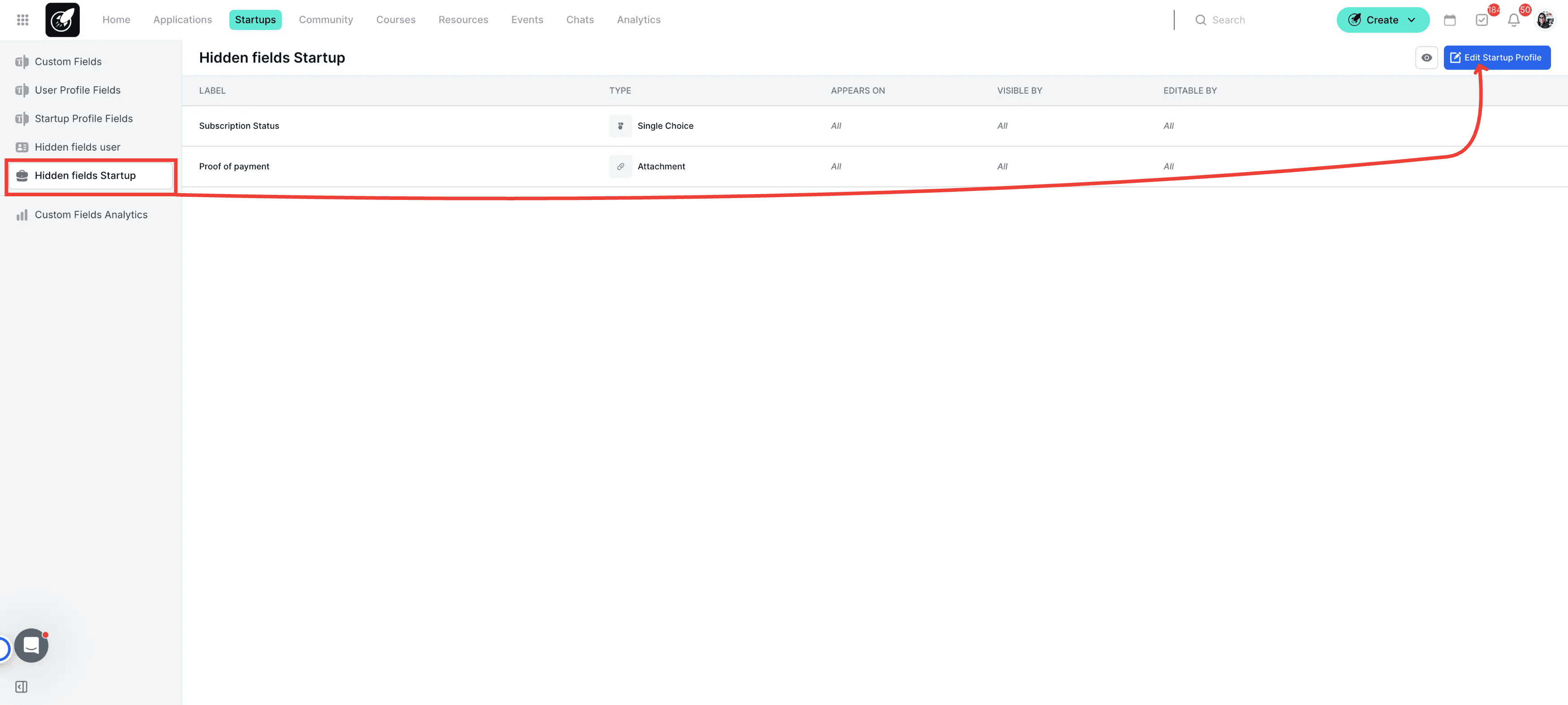Go to the Home tab
Image resolution: width=1568 pixels, height=705 pixels.
point(116,20)
